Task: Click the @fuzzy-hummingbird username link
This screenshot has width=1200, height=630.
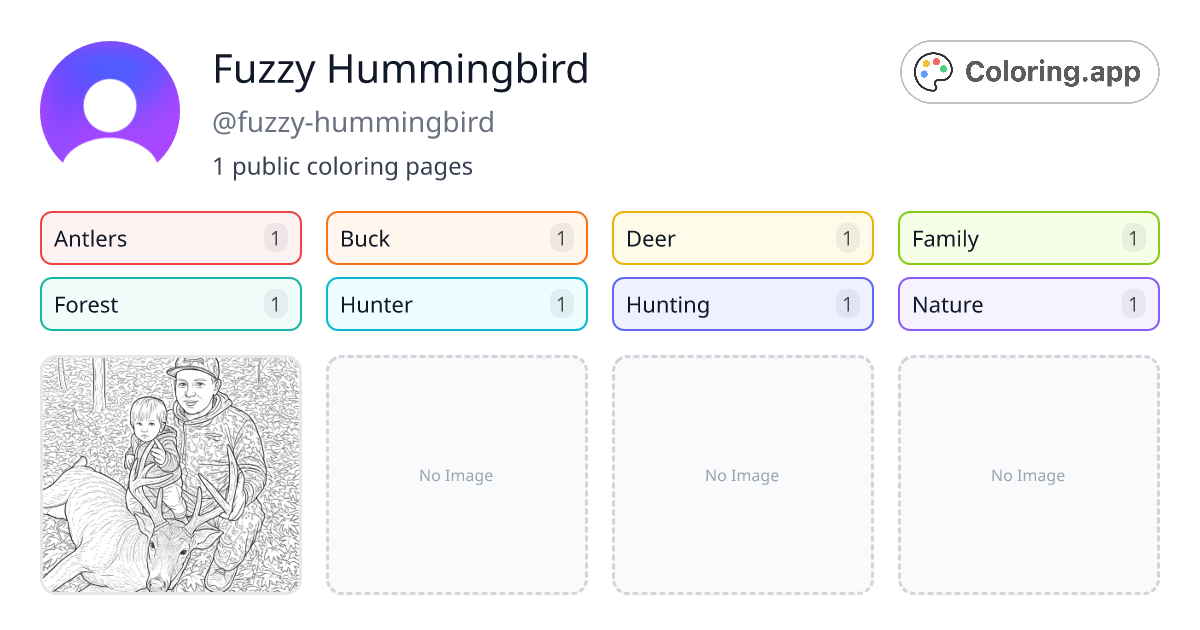Action: 353,121
